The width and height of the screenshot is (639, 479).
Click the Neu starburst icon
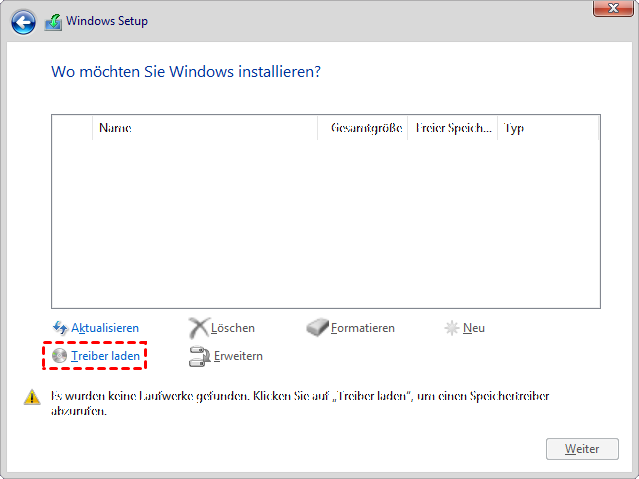tap(452, 328)
